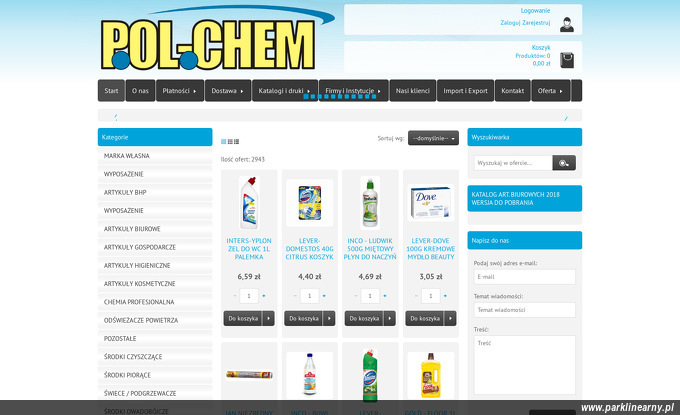Screen dimensions: 680x415
Task: Click quantity field for Inco Ludwik 500g
Action: pyautogui.click(x=370, y=296)
